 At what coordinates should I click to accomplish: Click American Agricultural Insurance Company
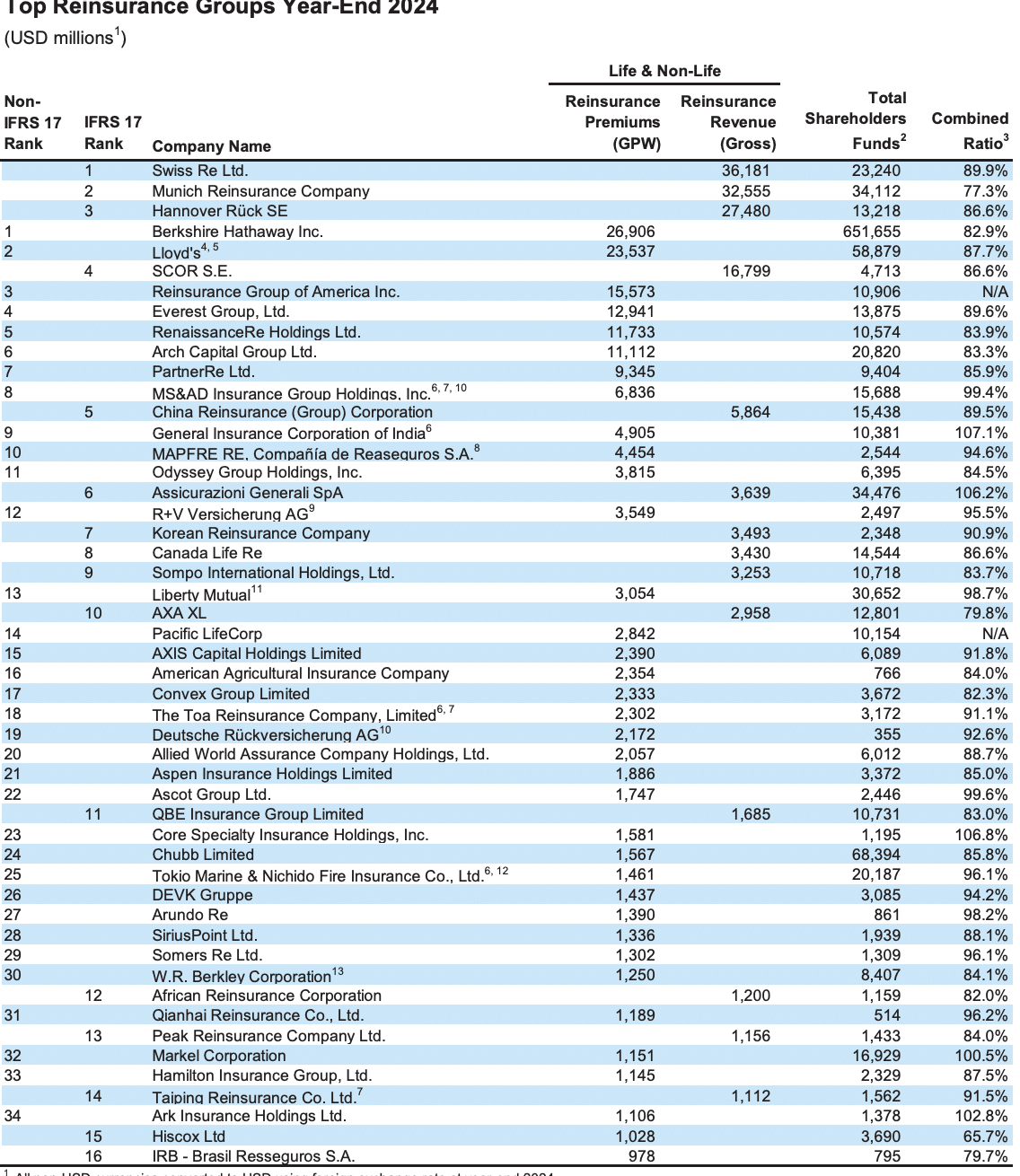pyautogui.click(x=300, y=673)
